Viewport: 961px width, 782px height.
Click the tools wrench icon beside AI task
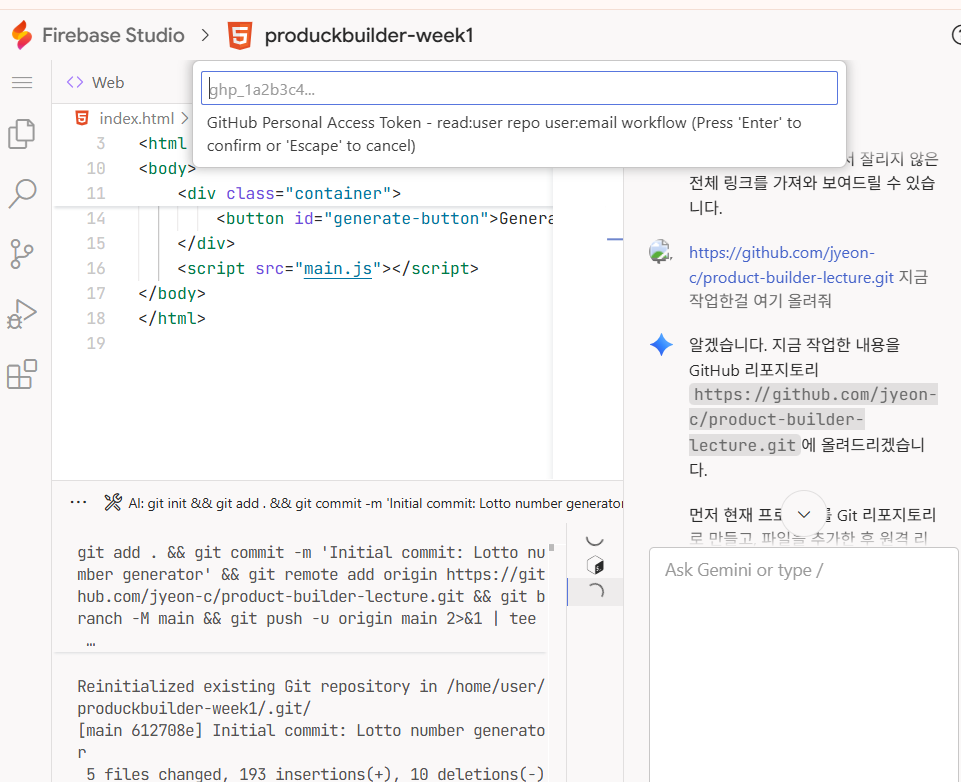(113, 503)
